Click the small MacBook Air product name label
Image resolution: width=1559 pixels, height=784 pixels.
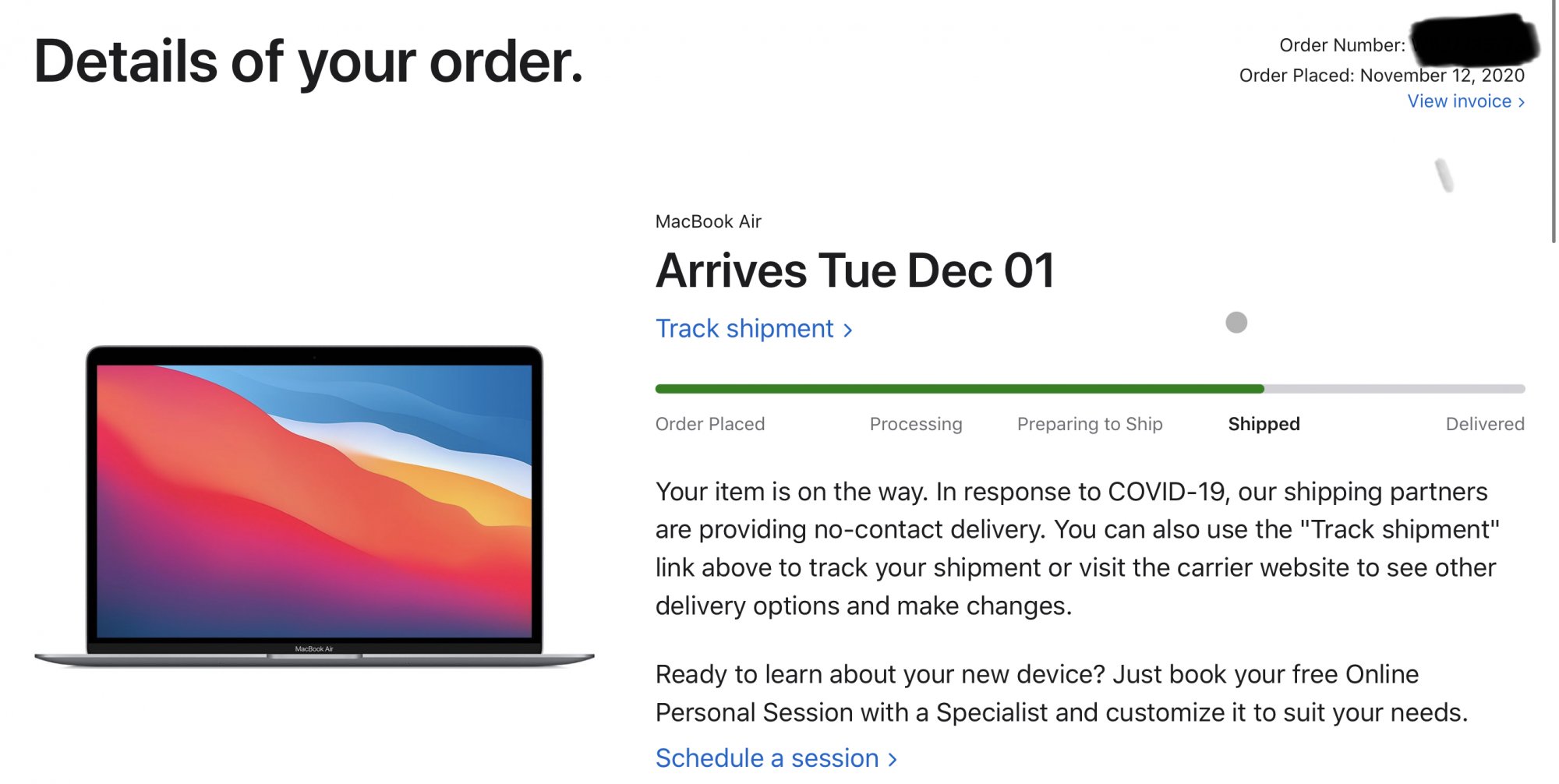click(x=708, y=221)
